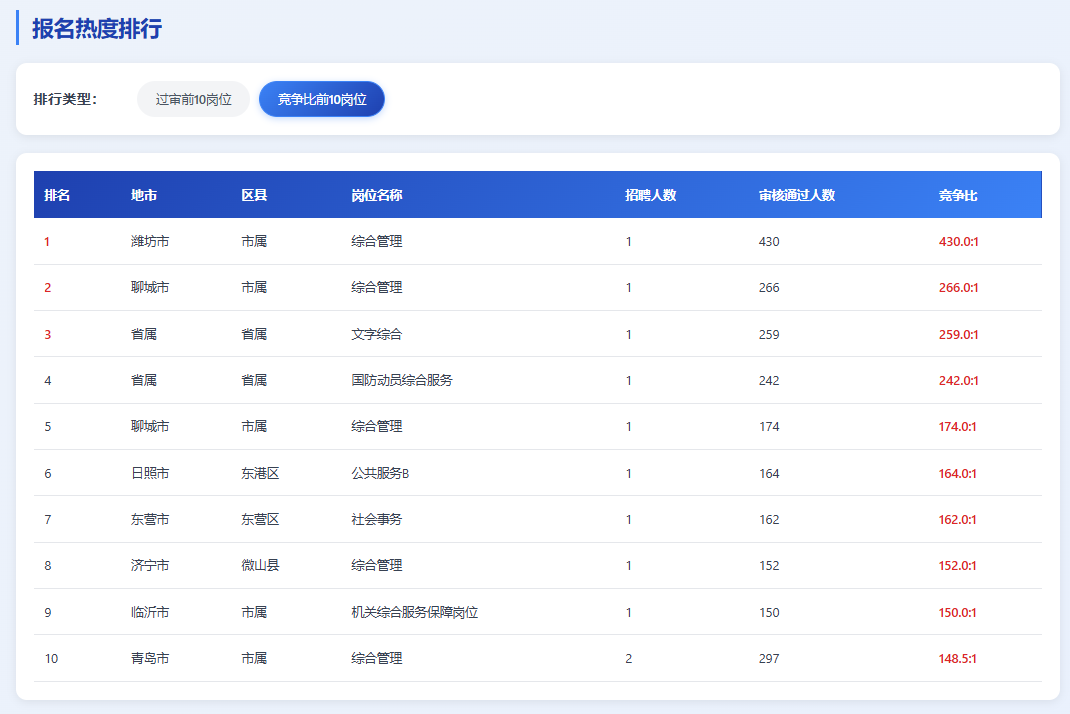Switch to the 过审前10岗位 ranking tab

coord(193,99)
